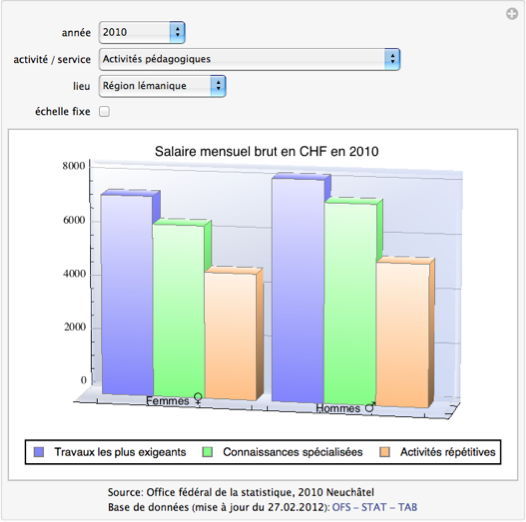Select the blue Femmes bar
Screen dimensions: 526x522
127,294
